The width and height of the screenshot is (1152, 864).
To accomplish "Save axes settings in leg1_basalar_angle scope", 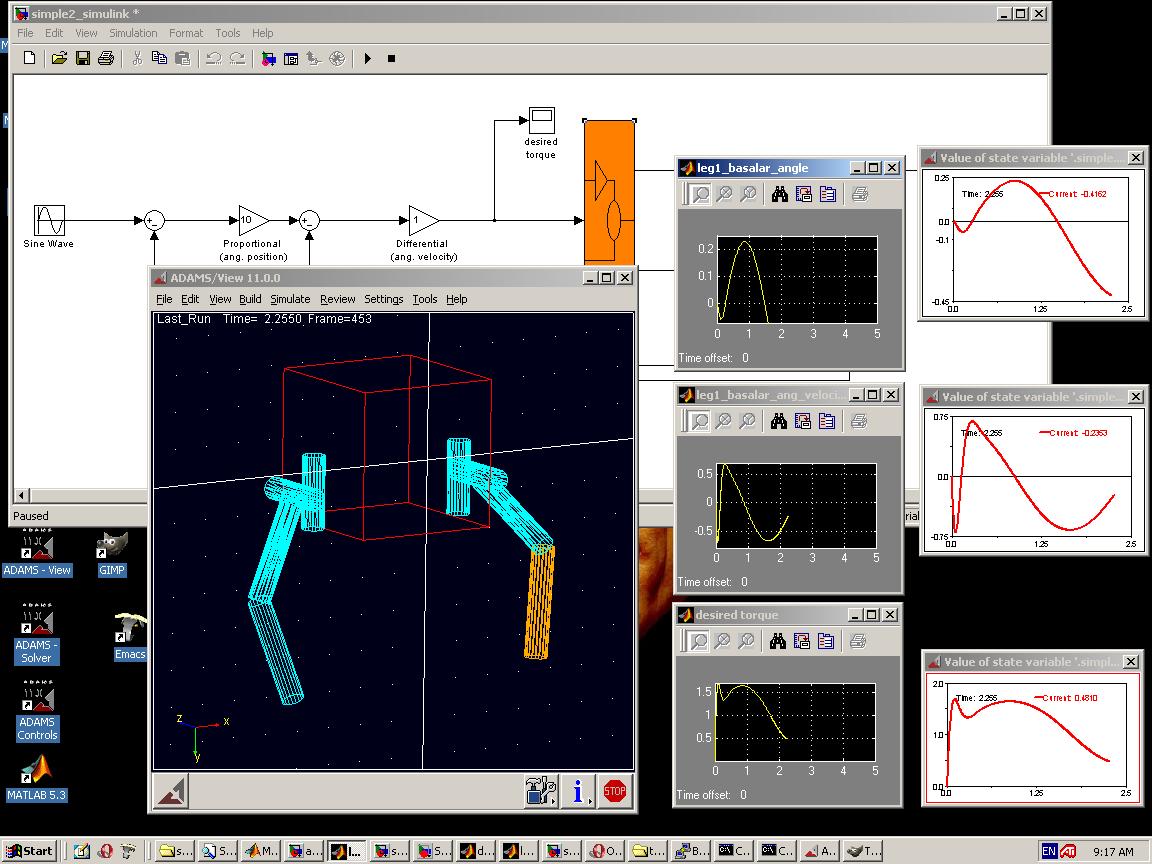I will pos(804,194).
